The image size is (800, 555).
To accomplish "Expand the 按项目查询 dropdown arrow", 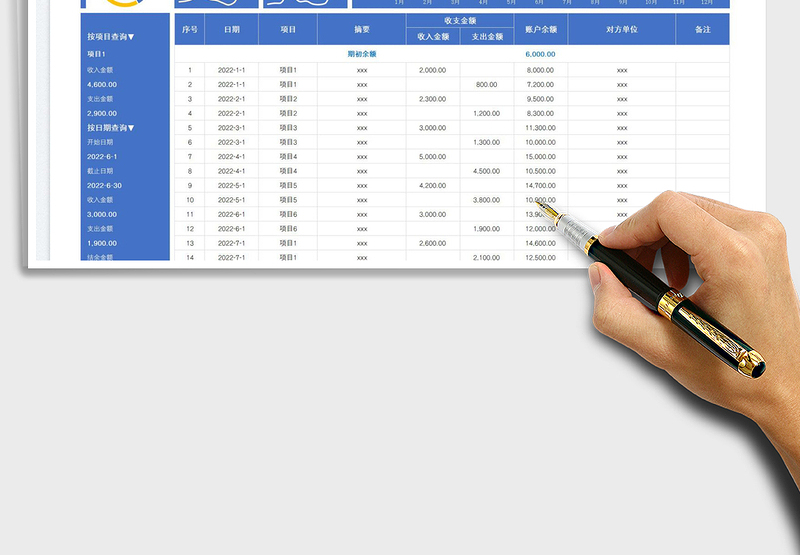I will [x=131, y=37].
